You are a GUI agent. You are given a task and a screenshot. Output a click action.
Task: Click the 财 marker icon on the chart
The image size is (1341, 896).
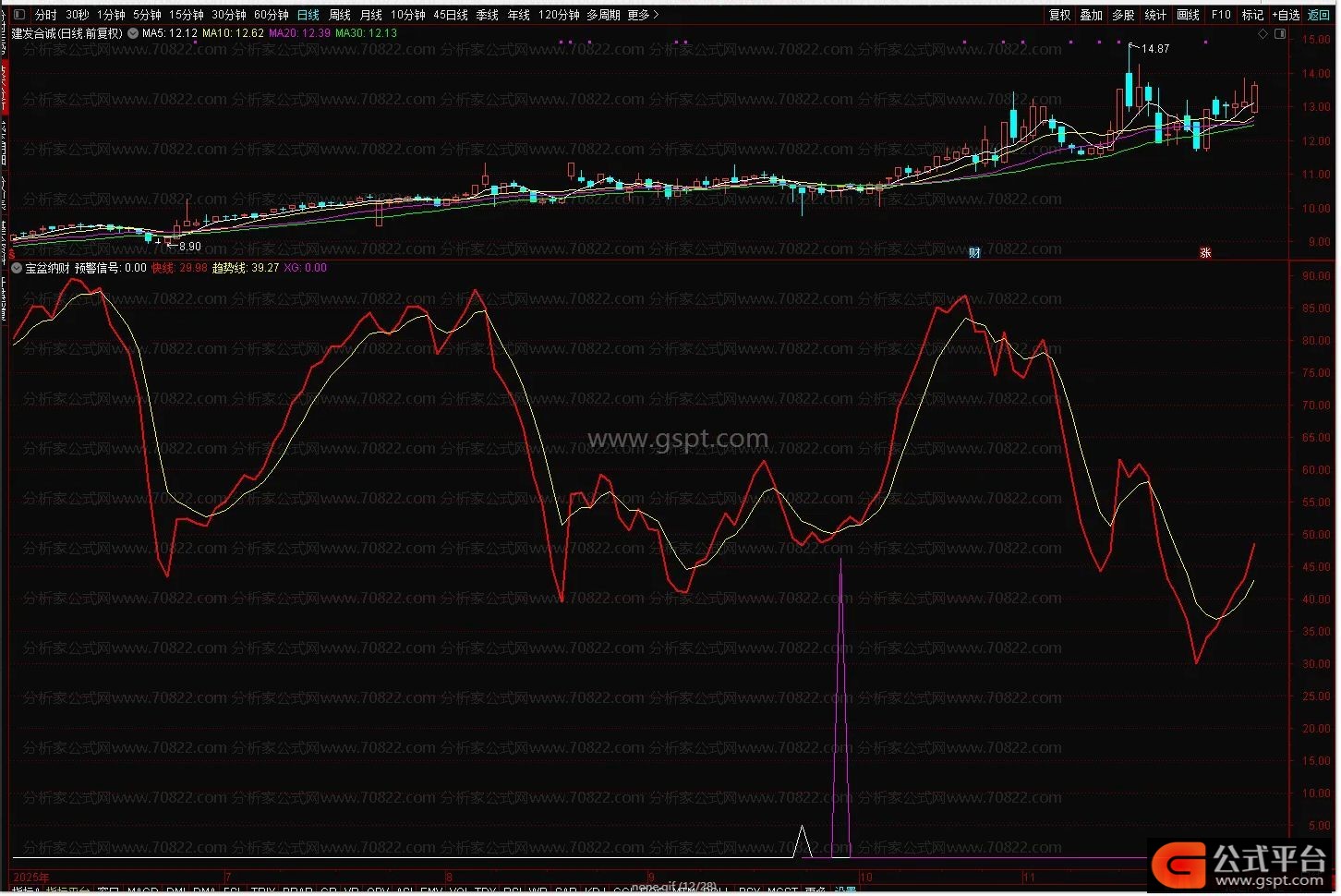(x=973, y=252)
